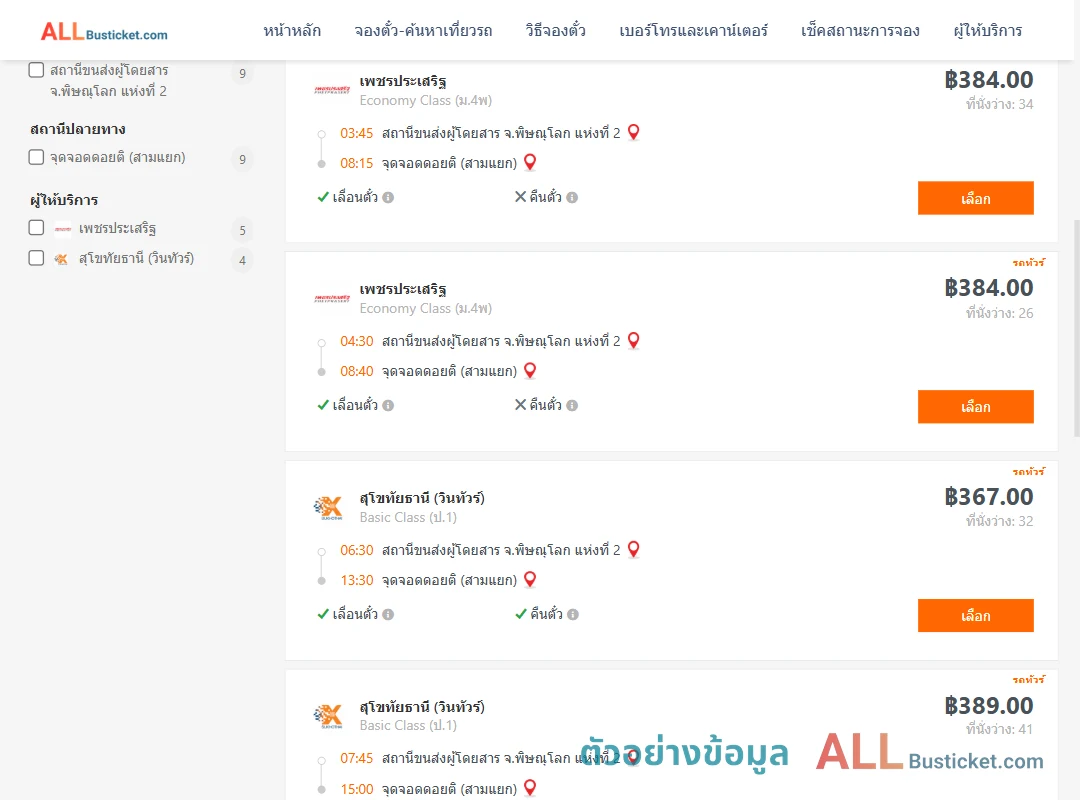Click the ผู้ให้บริการ sidebar filter heading
The height and width of the screenshot is (800, 1080).
coord(64,201)
